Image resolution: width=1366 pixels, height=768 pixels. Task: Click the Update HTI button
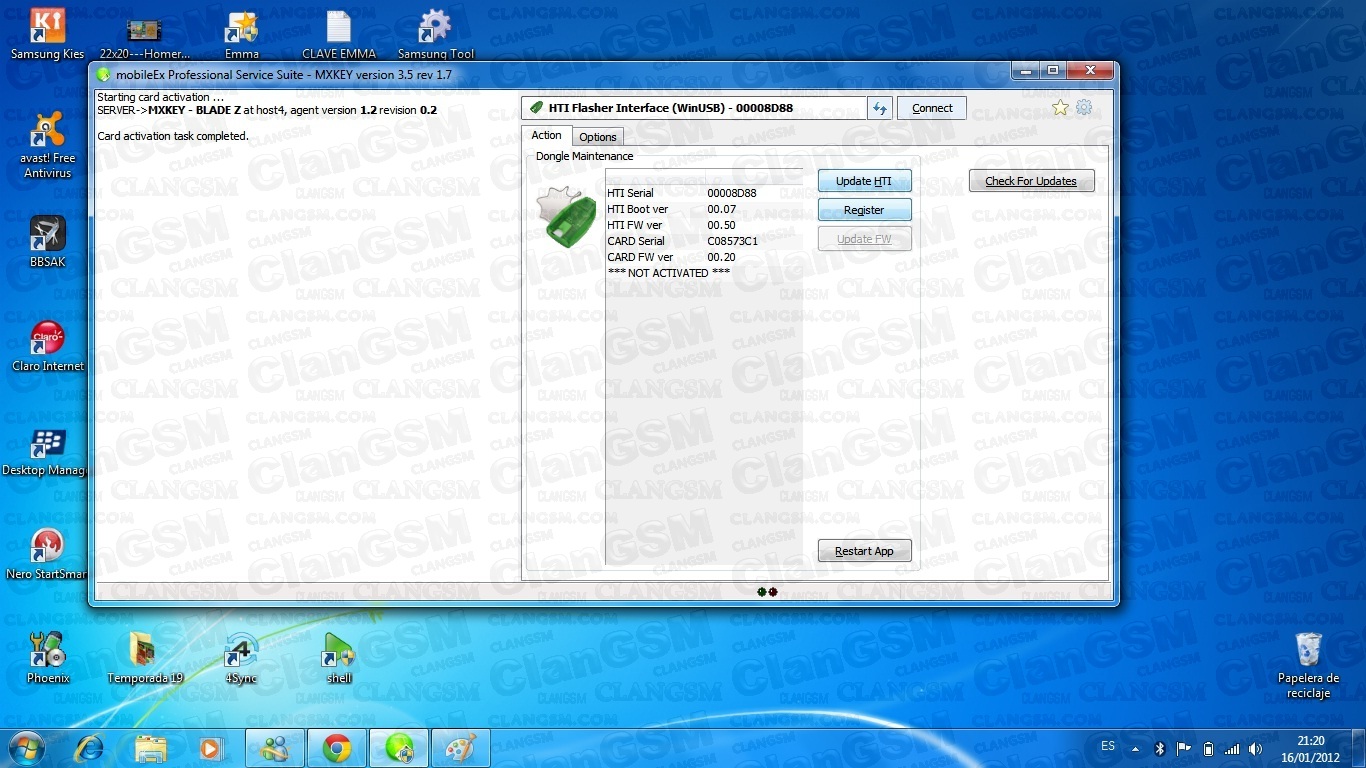tap(864, 181)
